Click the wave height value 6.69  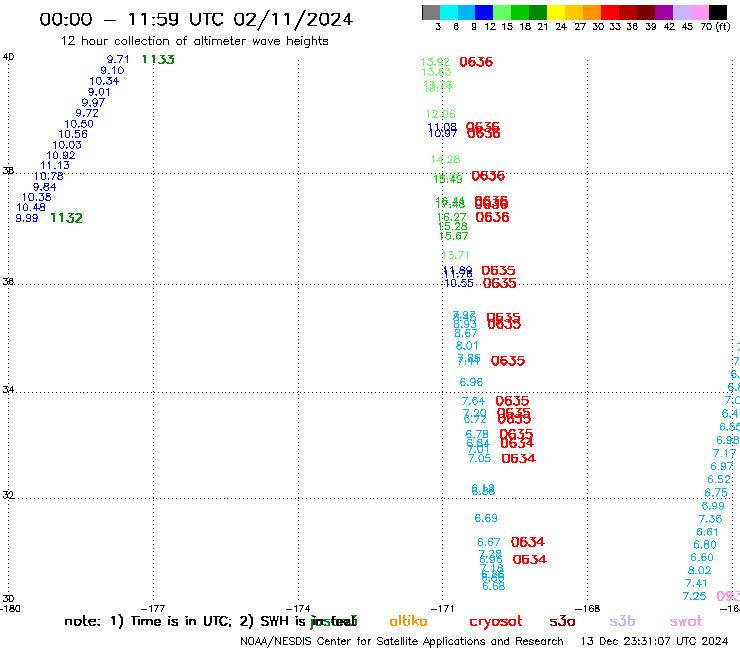[x=486, y=518]
